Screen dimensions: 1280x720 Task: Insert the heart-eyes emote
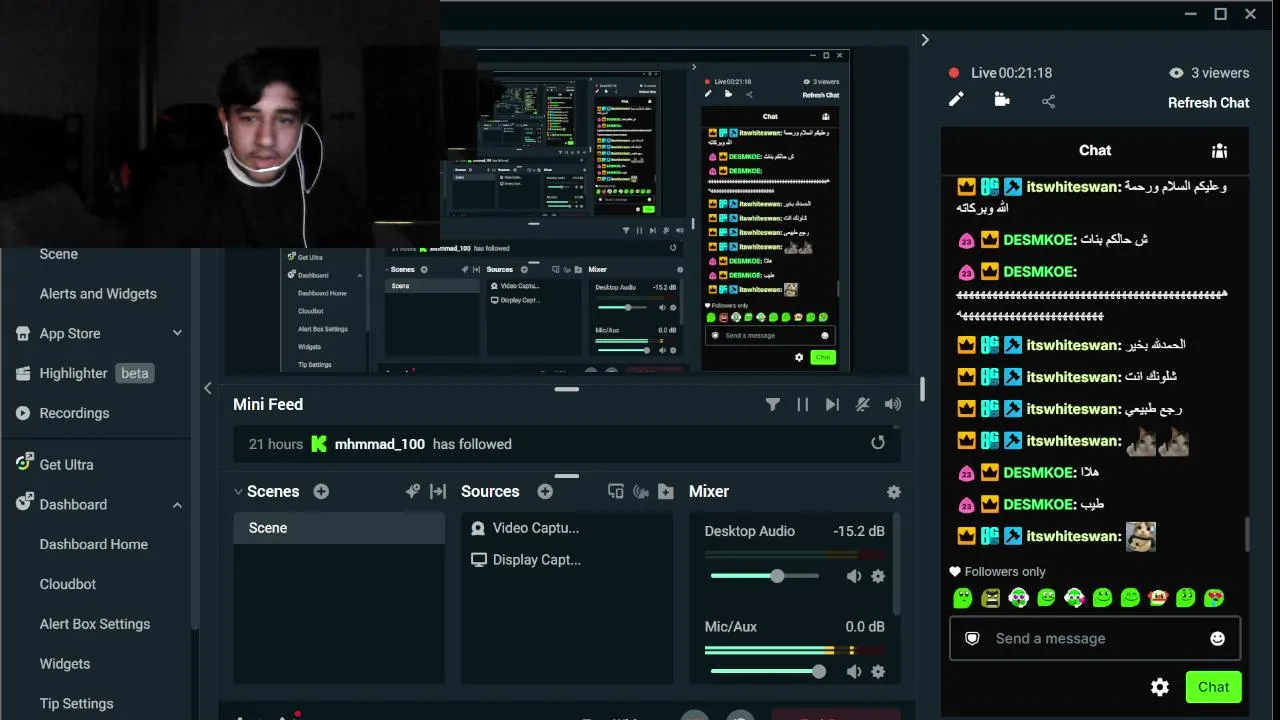point(1214,598)
